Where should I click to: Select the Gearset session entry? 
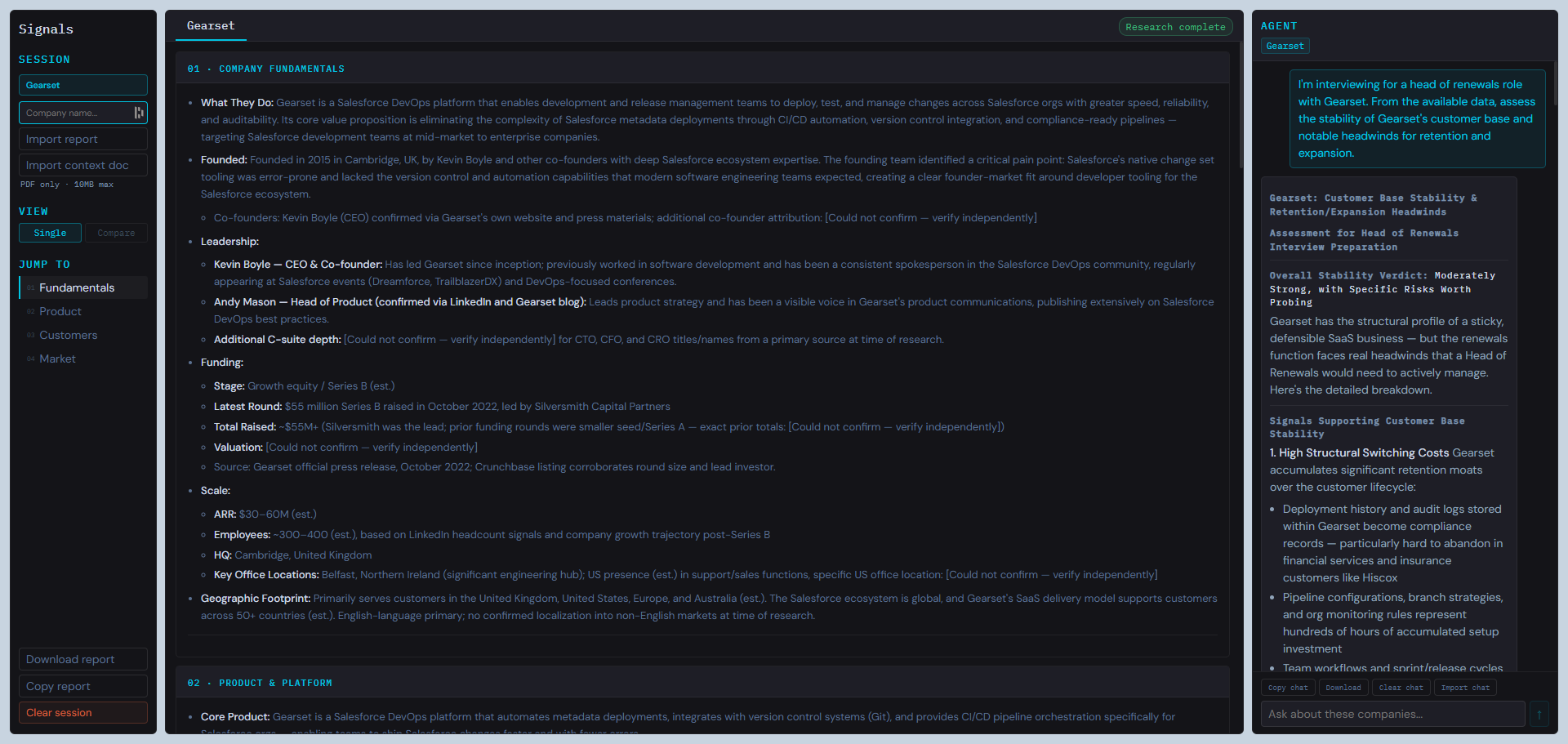click(x=83, y=85)
